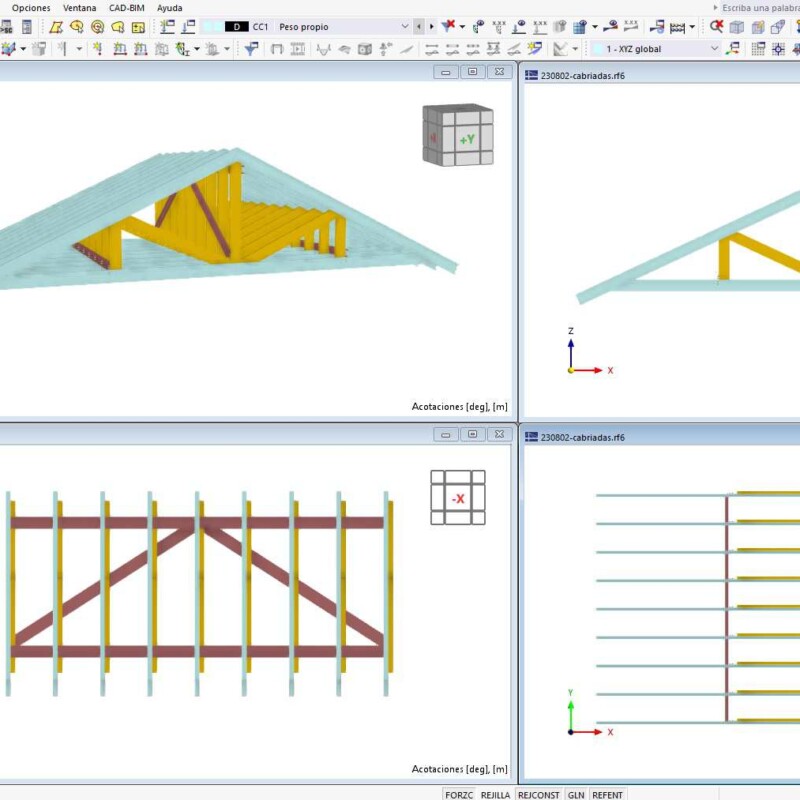This screenshot has width=800, height=800.
Task: Click the -X view orientation cube
Action: pyautogui.click(x=458, y=498)
